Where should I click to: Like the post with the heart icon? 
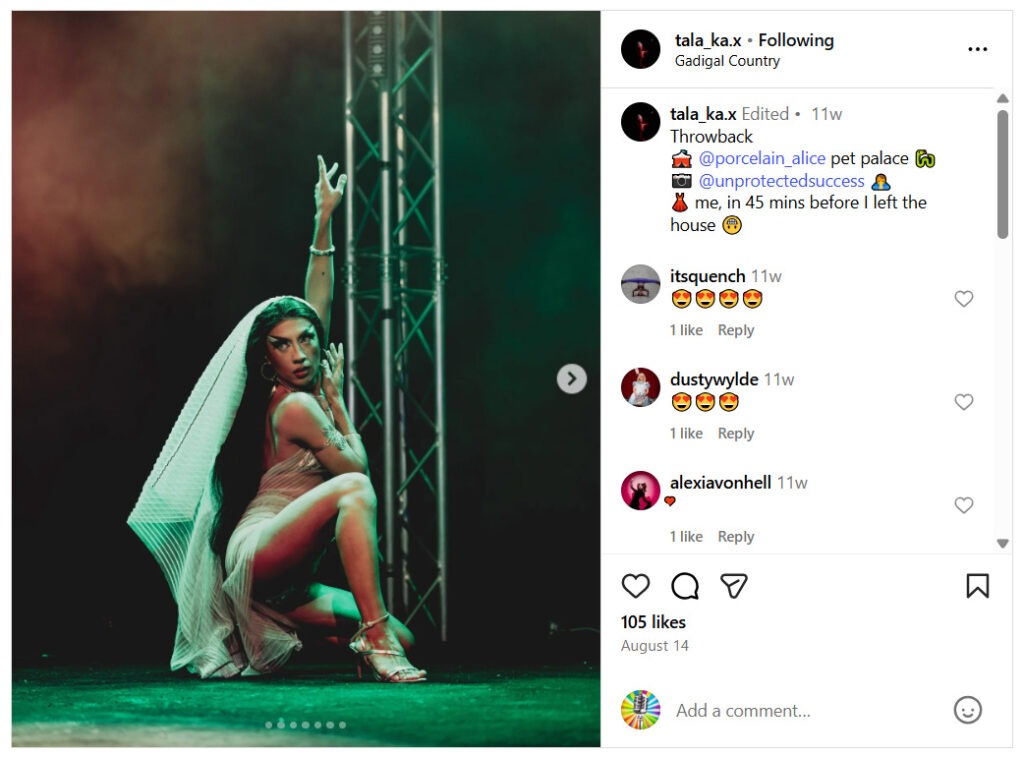tap(635, 586)
